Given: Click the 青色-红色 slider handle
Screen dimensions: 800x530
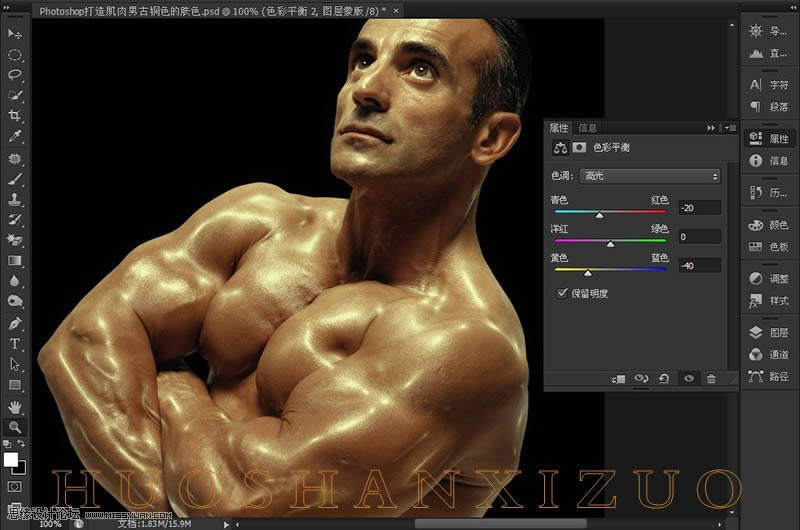Looking at the screenshot, I should coord(599,215).
